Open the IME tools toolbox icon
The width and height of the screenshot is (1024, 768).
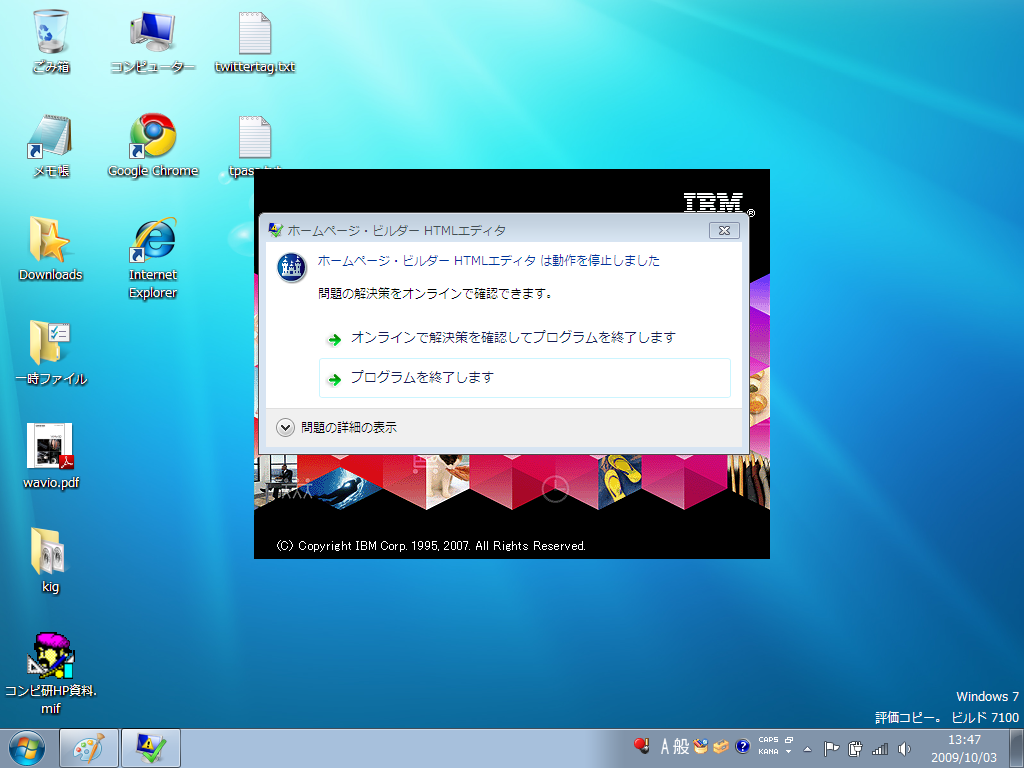tap(721, 746)
